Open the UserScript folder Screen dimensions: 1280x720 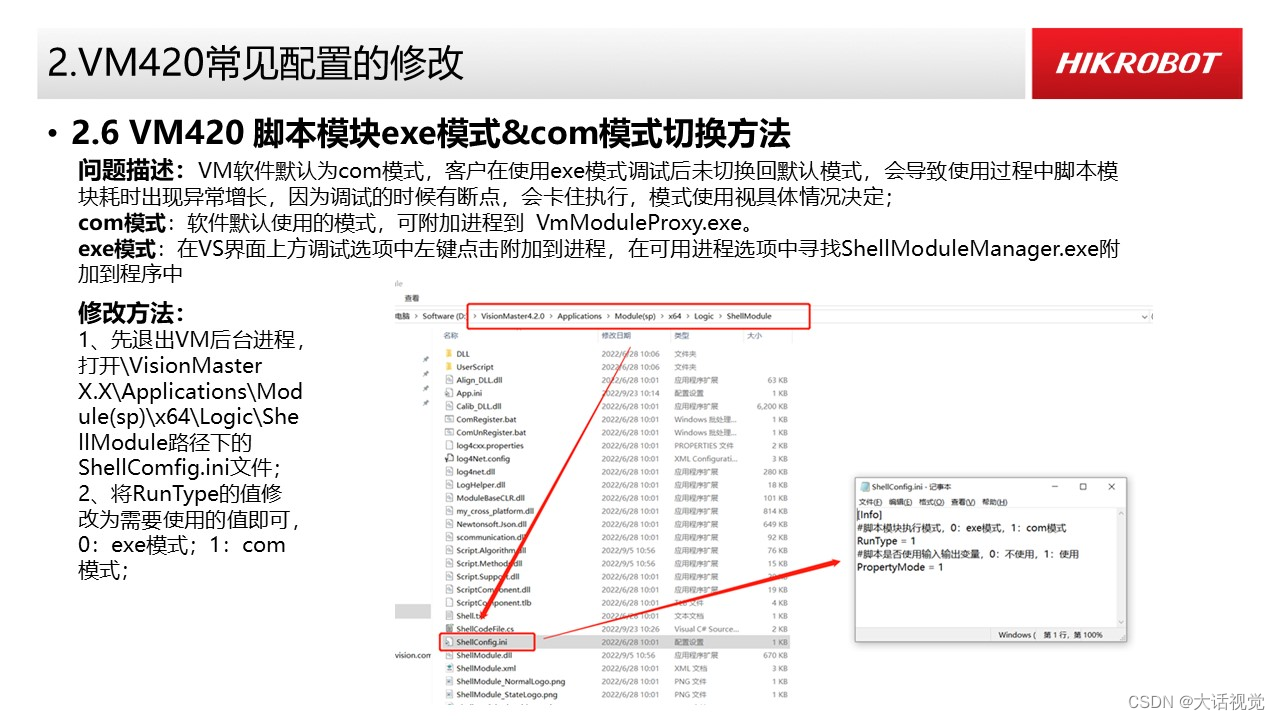[x=477, y=367]
